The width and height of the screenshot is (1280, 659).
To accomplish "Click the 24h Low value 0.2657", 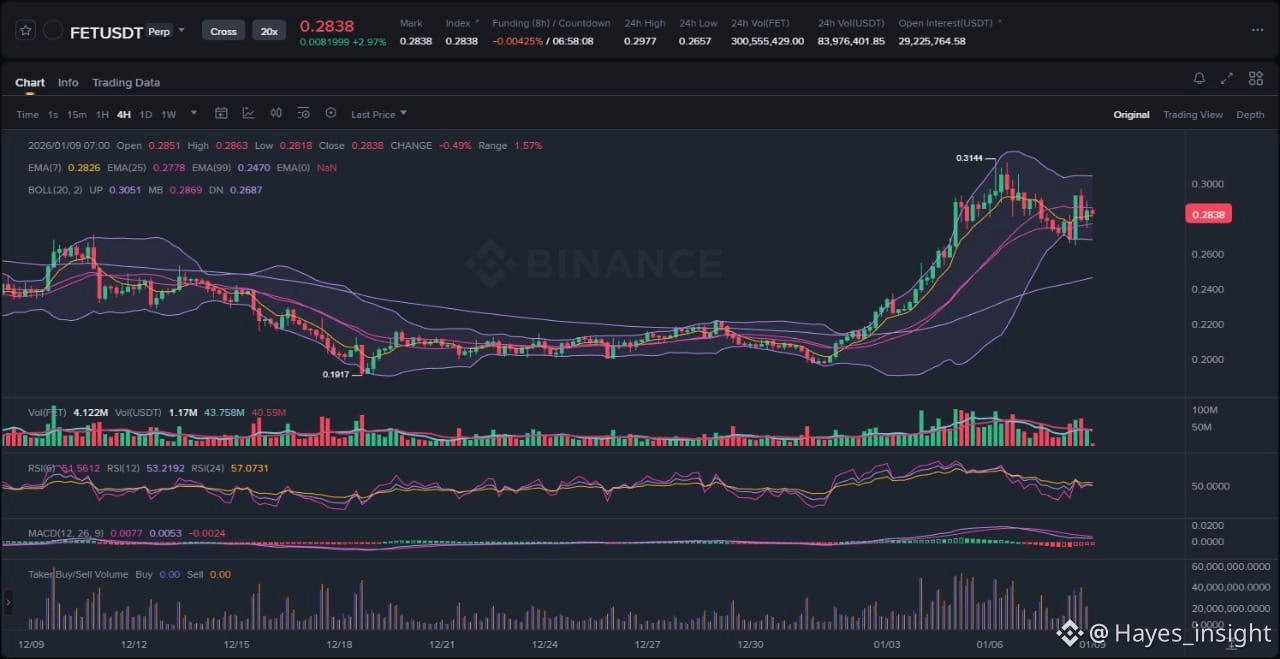I will (695, 41).
